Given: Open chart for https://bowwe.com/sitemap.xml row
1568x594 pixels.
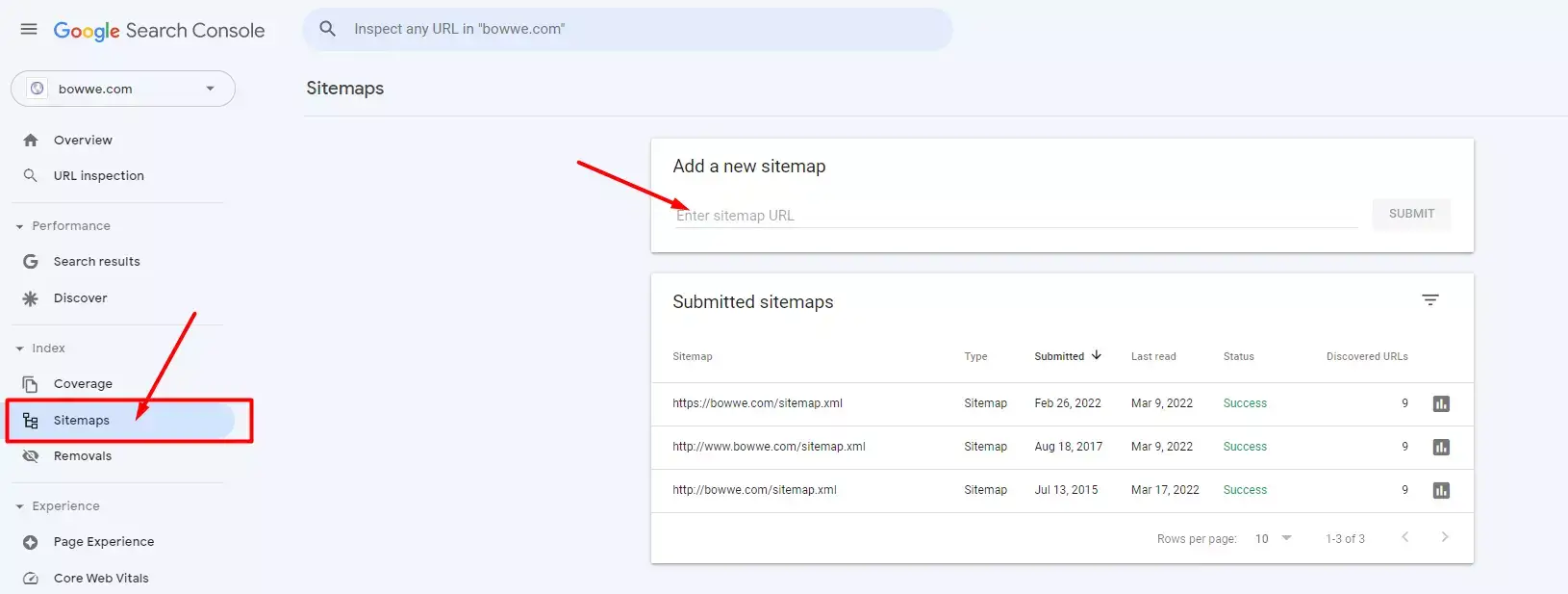Looking at the screenshot, I should [x=1441, y=403].
